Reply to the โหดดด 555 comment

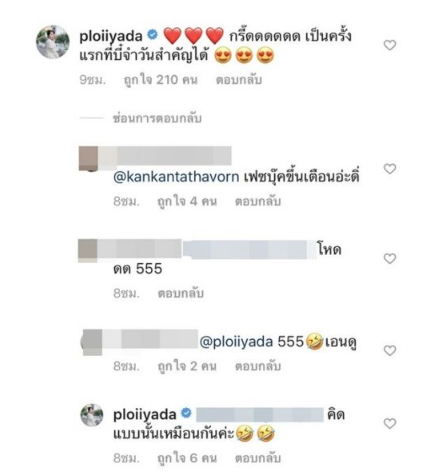coord(180,293)
